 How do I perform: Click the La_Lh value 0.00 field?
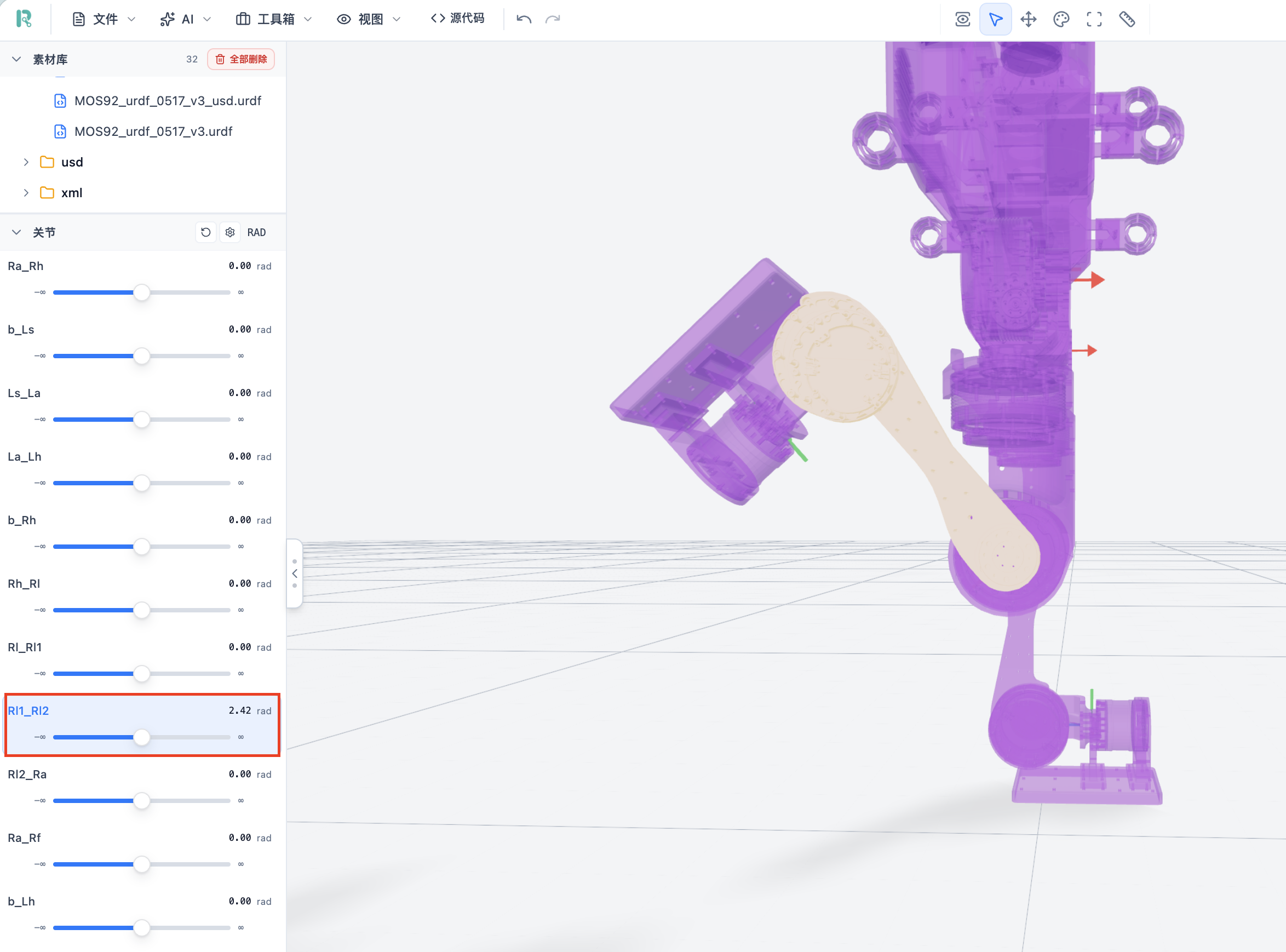point(240,456)
